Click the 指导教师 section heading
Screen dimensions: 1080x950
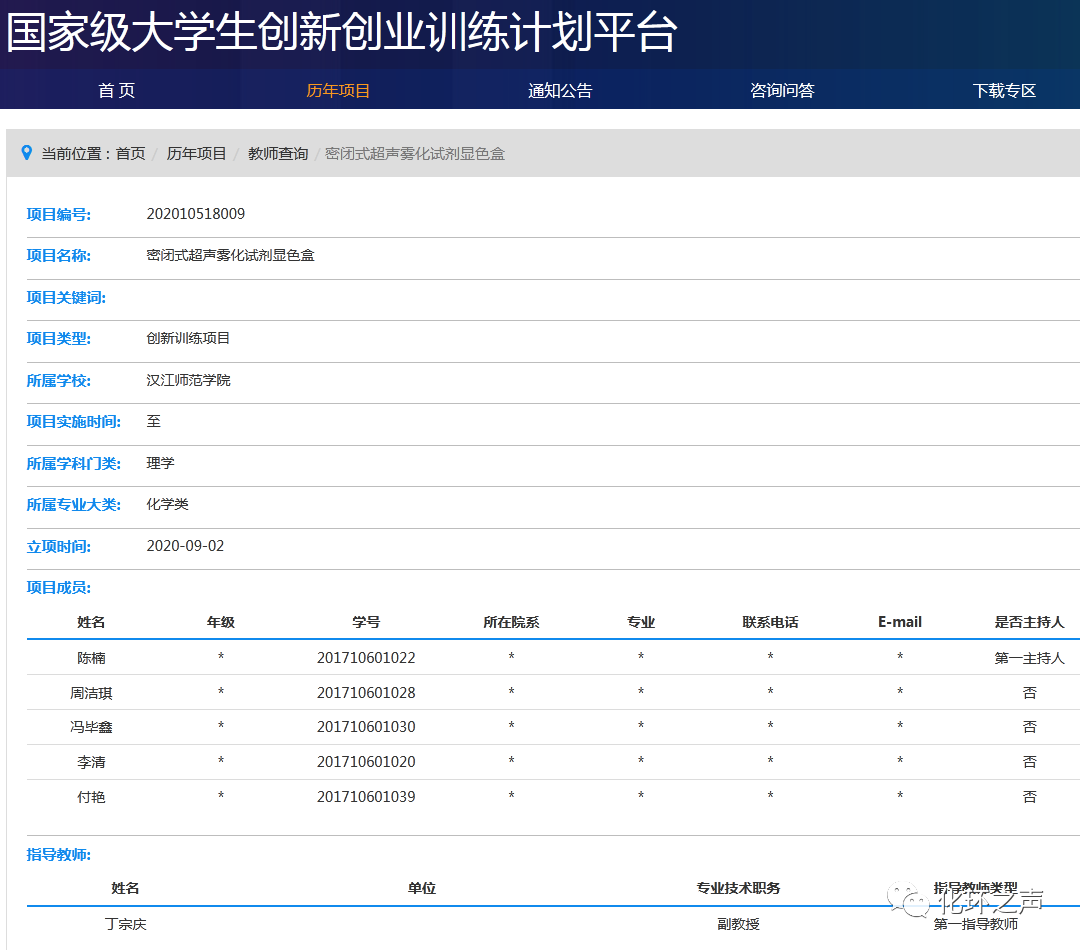pos(59,855)
